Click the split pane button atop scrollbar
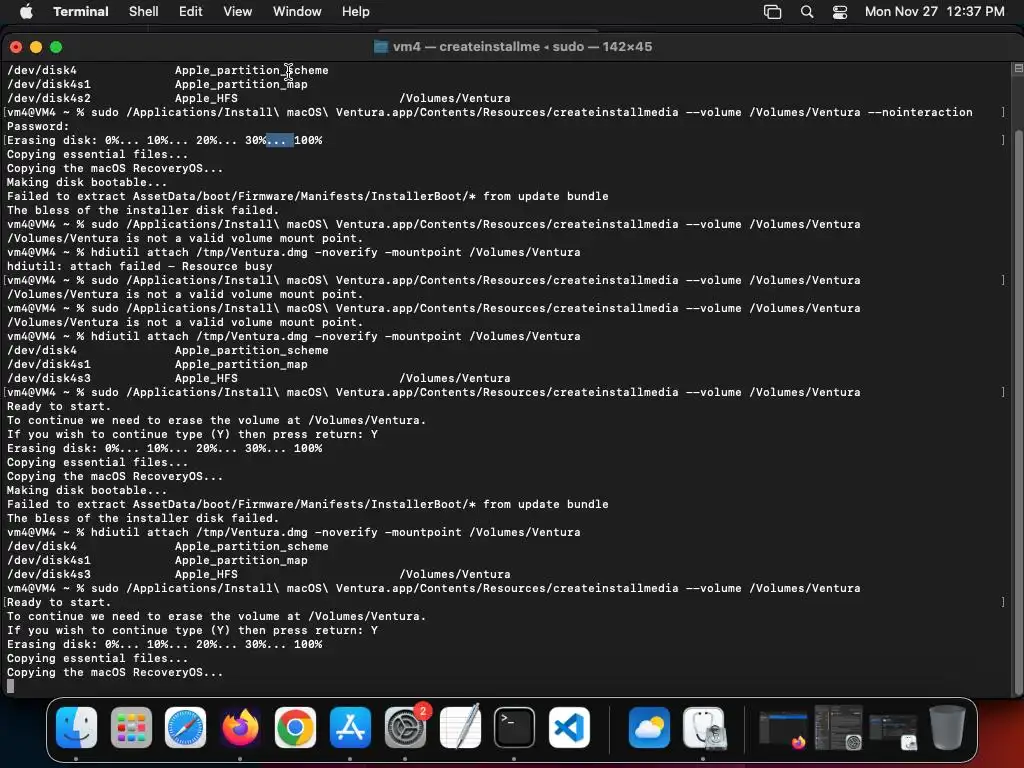Screen dimensions: 1024x768 click(1018, 68)
